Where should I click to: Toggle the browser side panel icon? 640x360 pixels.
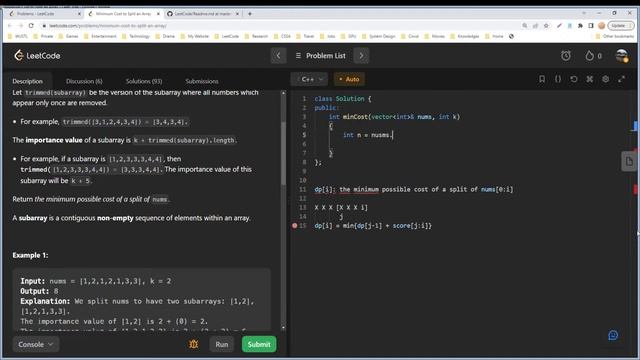coord(591,25)
